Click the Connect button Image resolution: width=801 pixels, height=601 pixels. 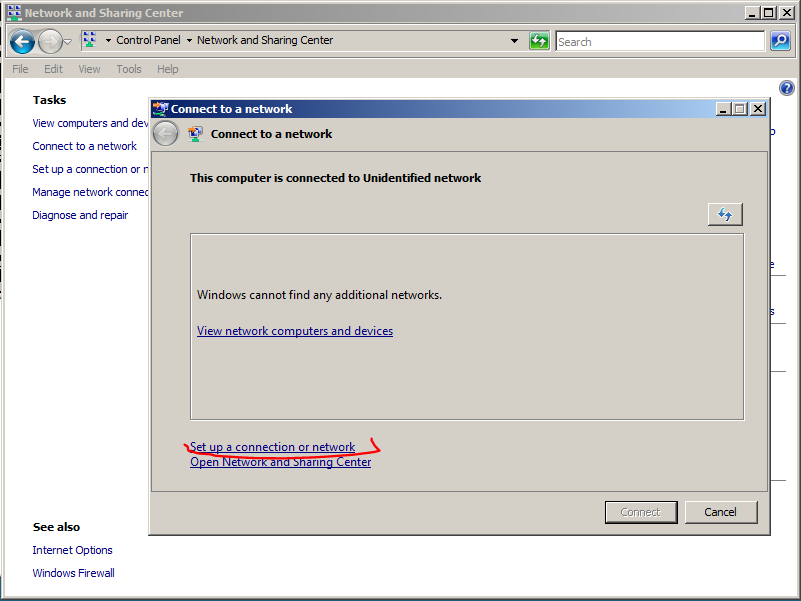[641, 512]
